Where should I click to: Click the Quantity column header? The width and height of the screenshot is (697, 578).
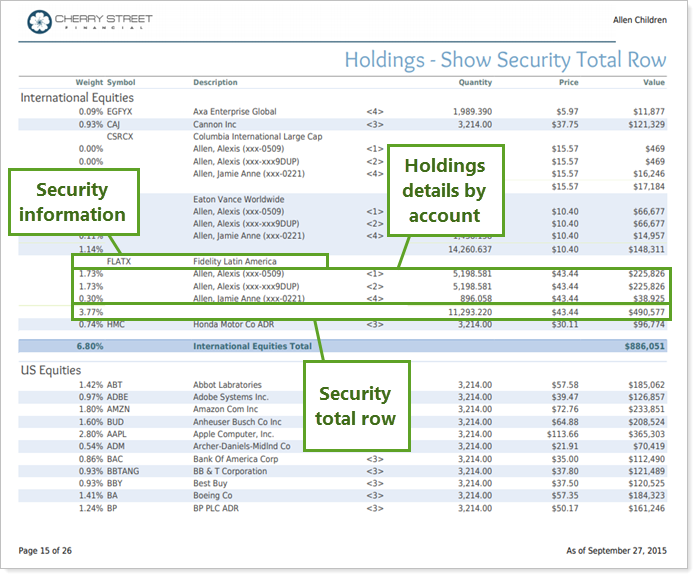click(x=475, y=82)
